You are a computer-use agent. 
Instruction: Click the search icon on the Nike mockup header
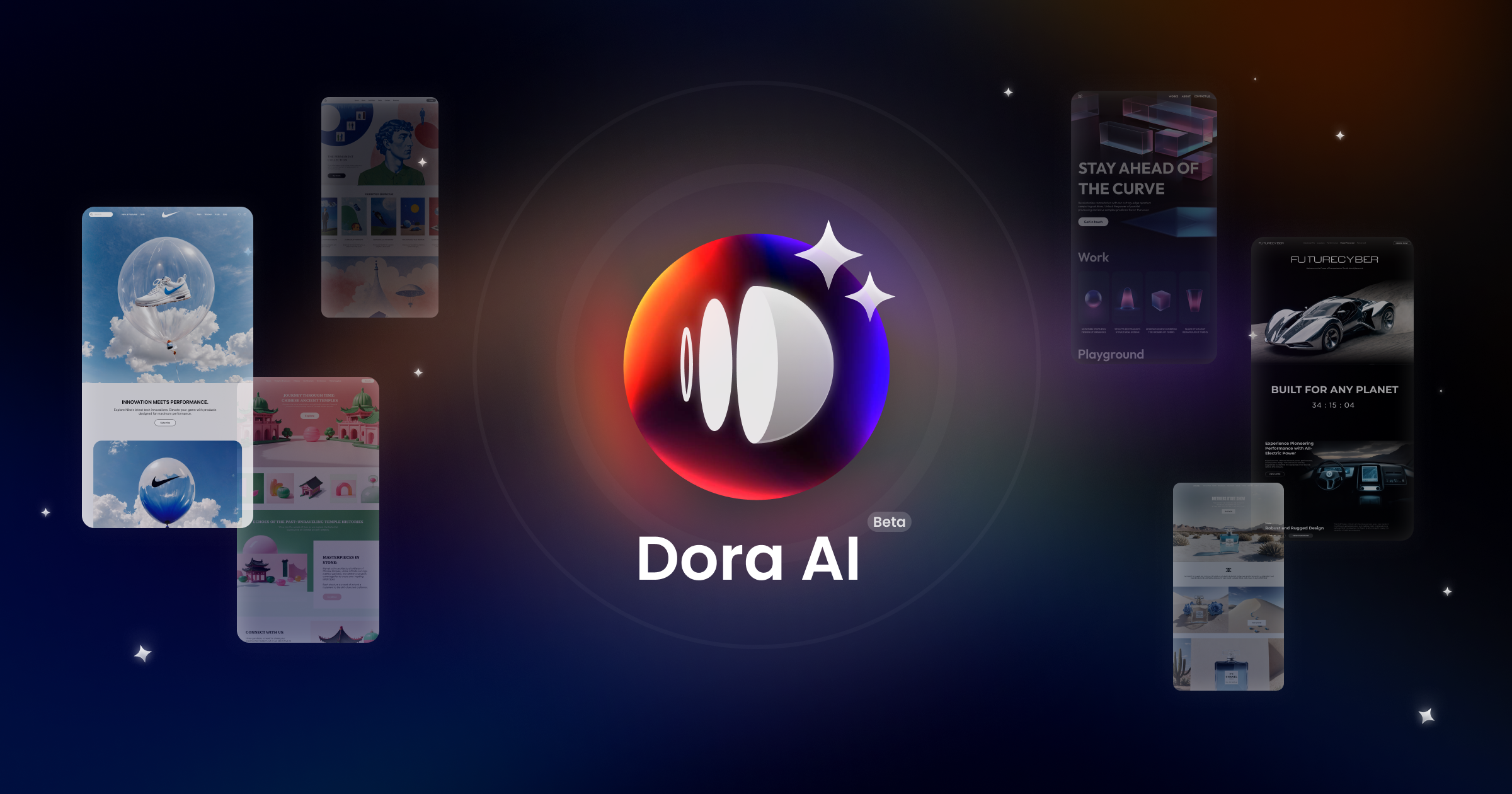(x=91, y=214)
